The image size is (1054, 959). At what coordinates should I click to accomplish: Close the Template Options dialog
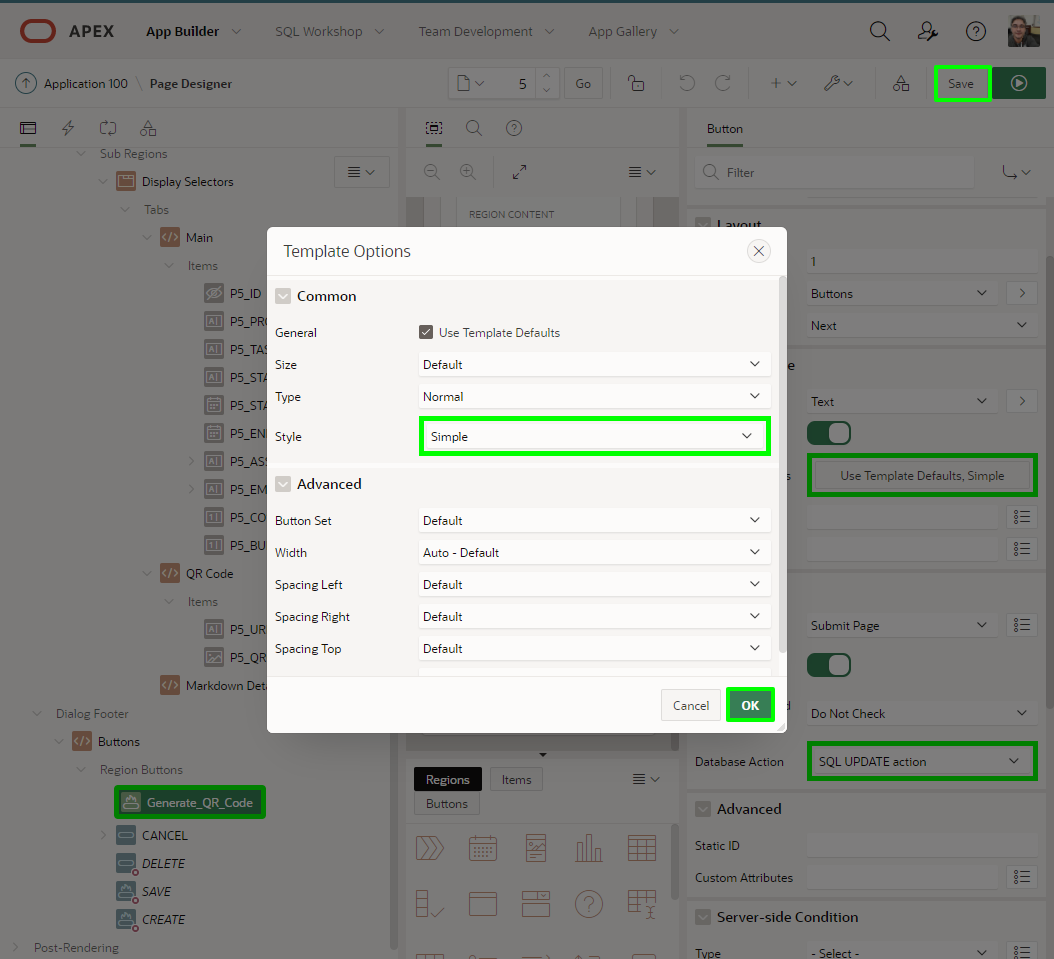pyautogui.click(x=759, y=251)
